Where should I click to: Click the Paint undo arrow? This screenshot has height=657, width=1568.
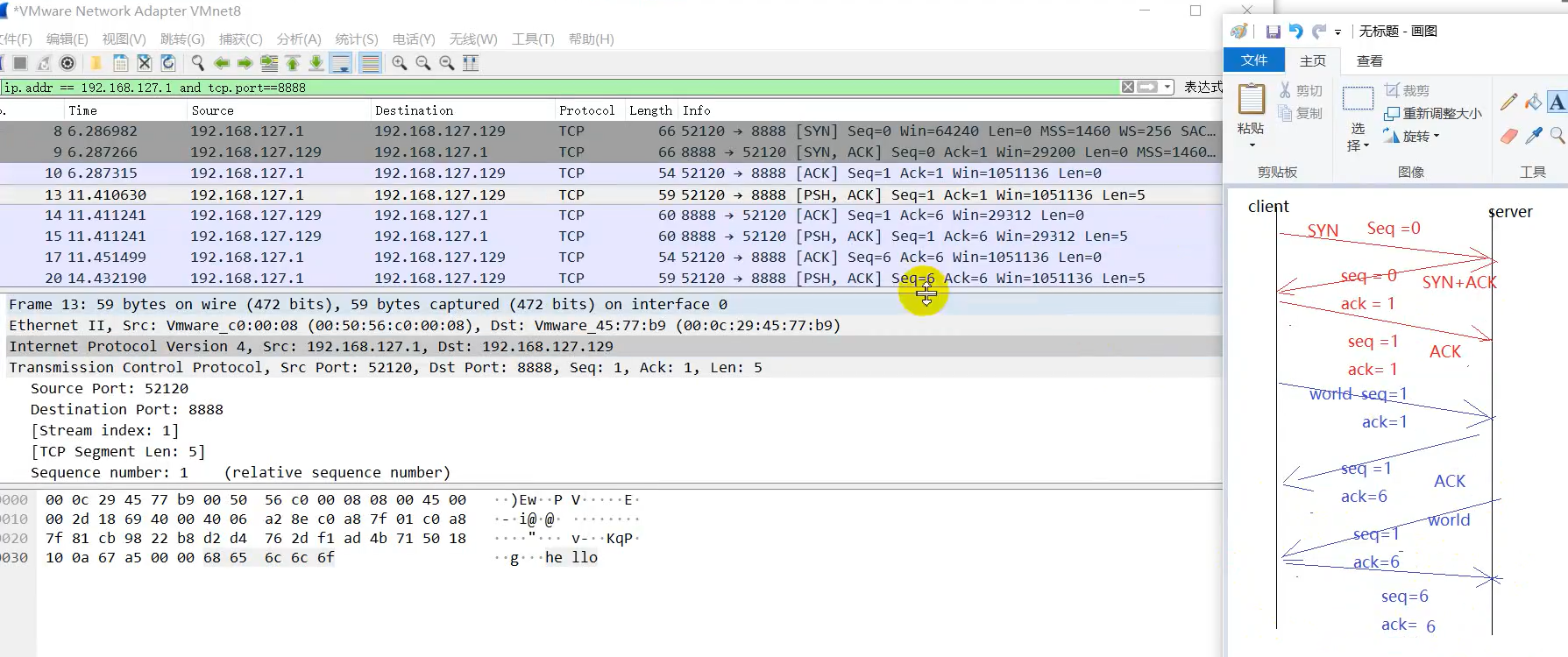(1295, 32)
